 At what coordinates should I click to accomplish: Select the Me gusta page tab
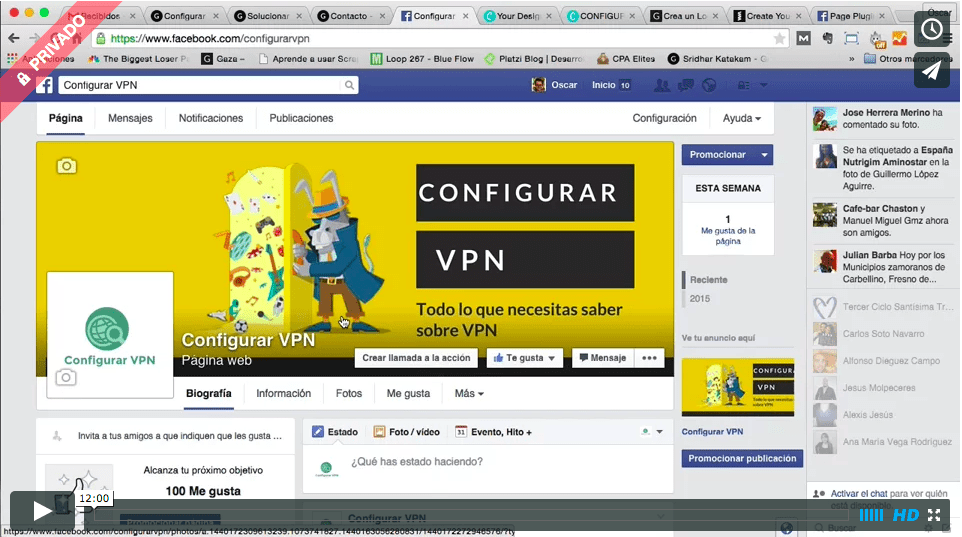tap(408, 393)
